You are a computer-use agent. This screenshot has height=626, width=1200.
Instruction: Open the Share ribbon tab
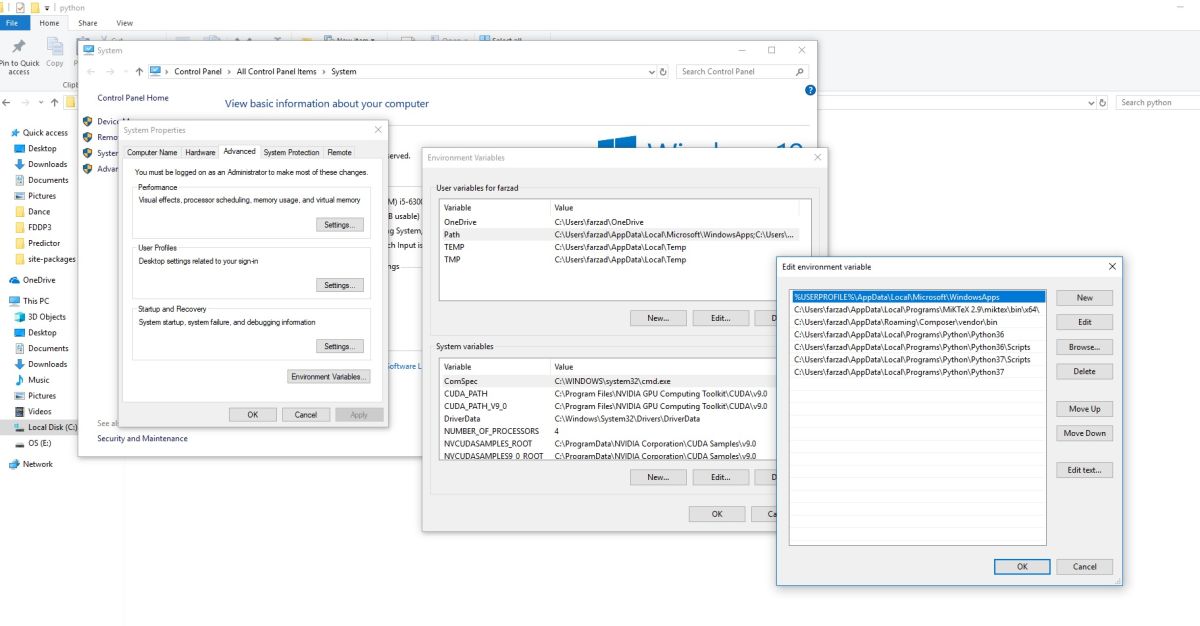(x=88, y=23)
